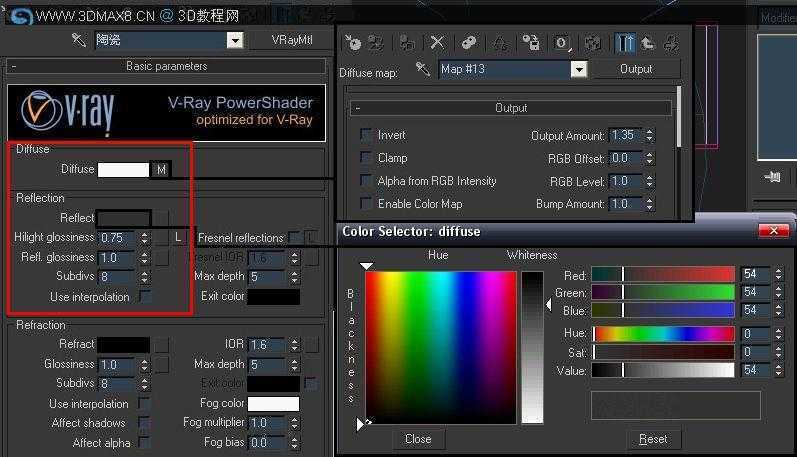Click the Value grayscale slider bar
This screenshot has width=797, height=457.
[x=663, y=370]
